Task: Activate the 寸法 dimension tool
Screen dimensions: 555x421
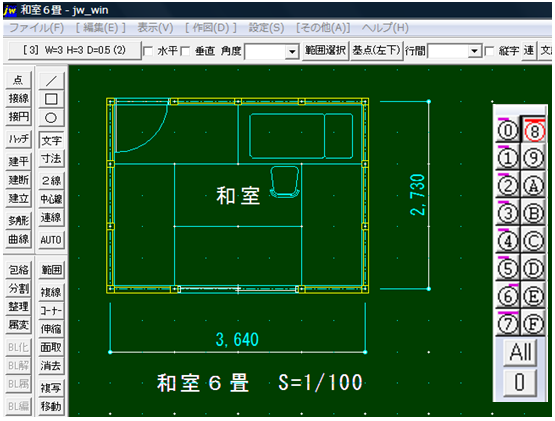Action: pos(51,159)
